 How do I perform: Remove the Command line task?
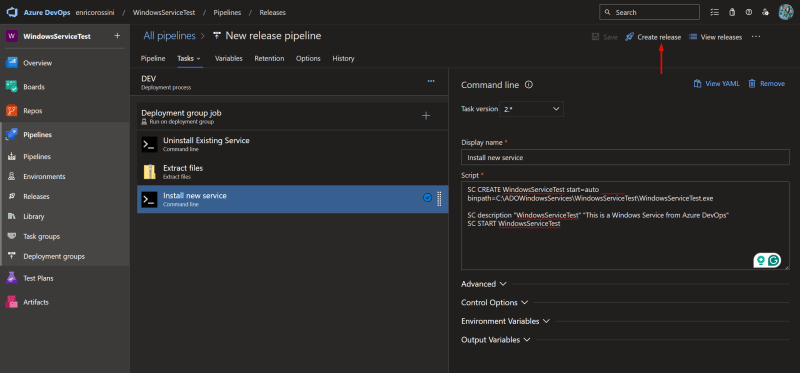pyautogui.click(x=766, y=84)
